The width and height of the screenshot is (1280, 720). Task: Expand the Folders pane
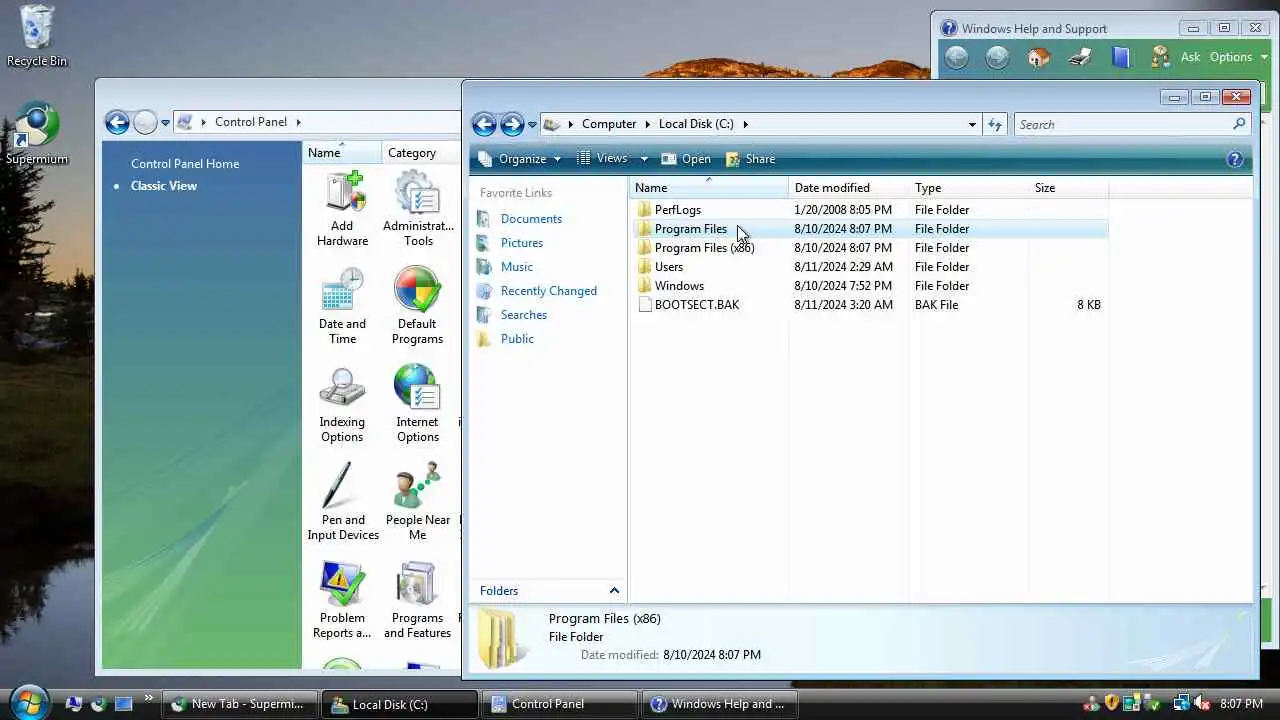[548, 591]
